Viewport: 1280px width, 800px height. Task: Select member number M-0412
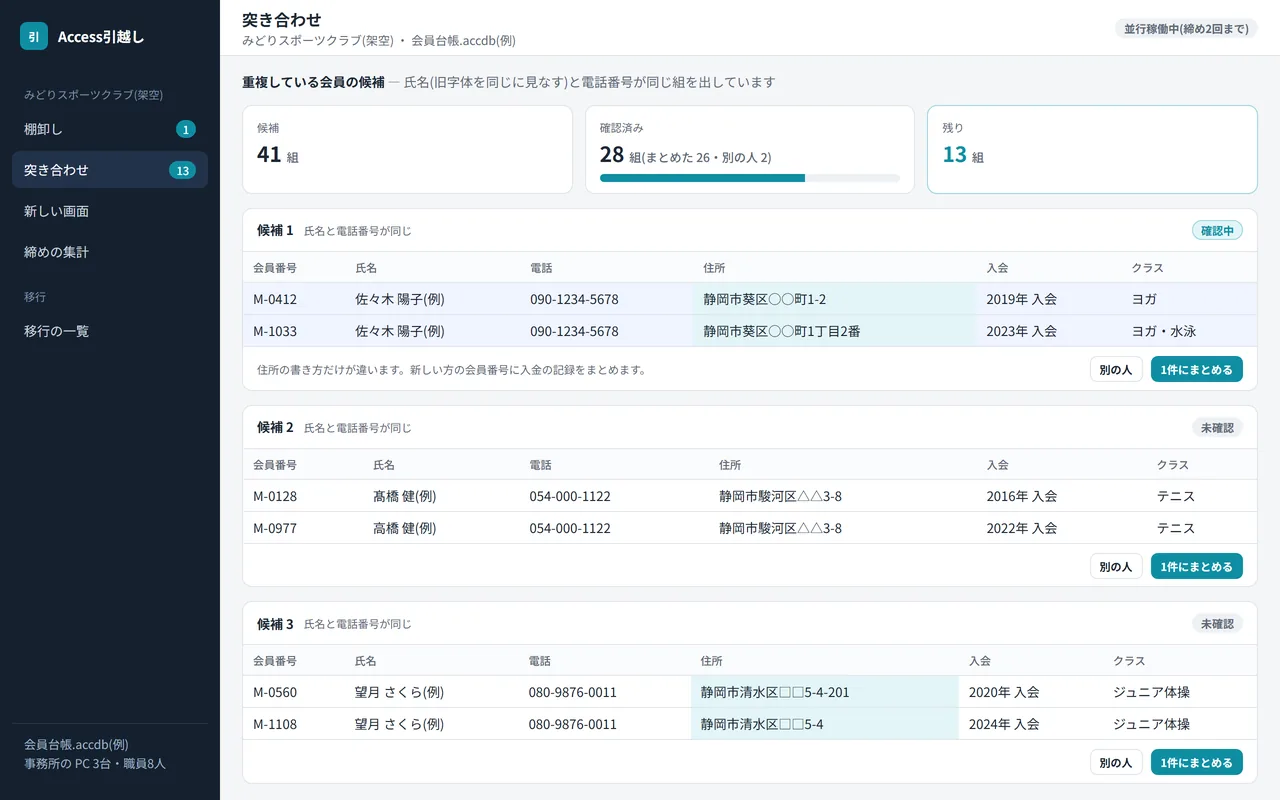pos(275,299)
